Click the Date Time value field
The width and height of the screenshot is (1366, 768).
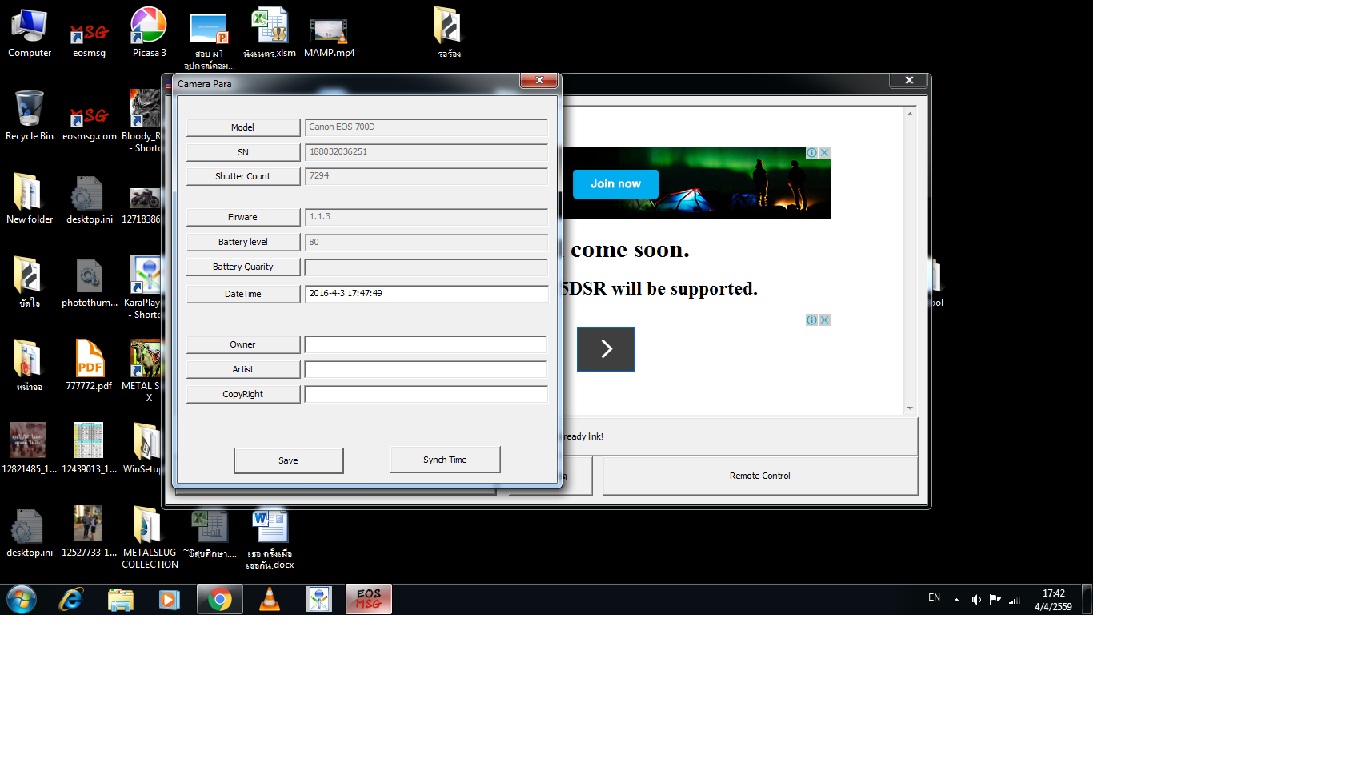(426, 294)
